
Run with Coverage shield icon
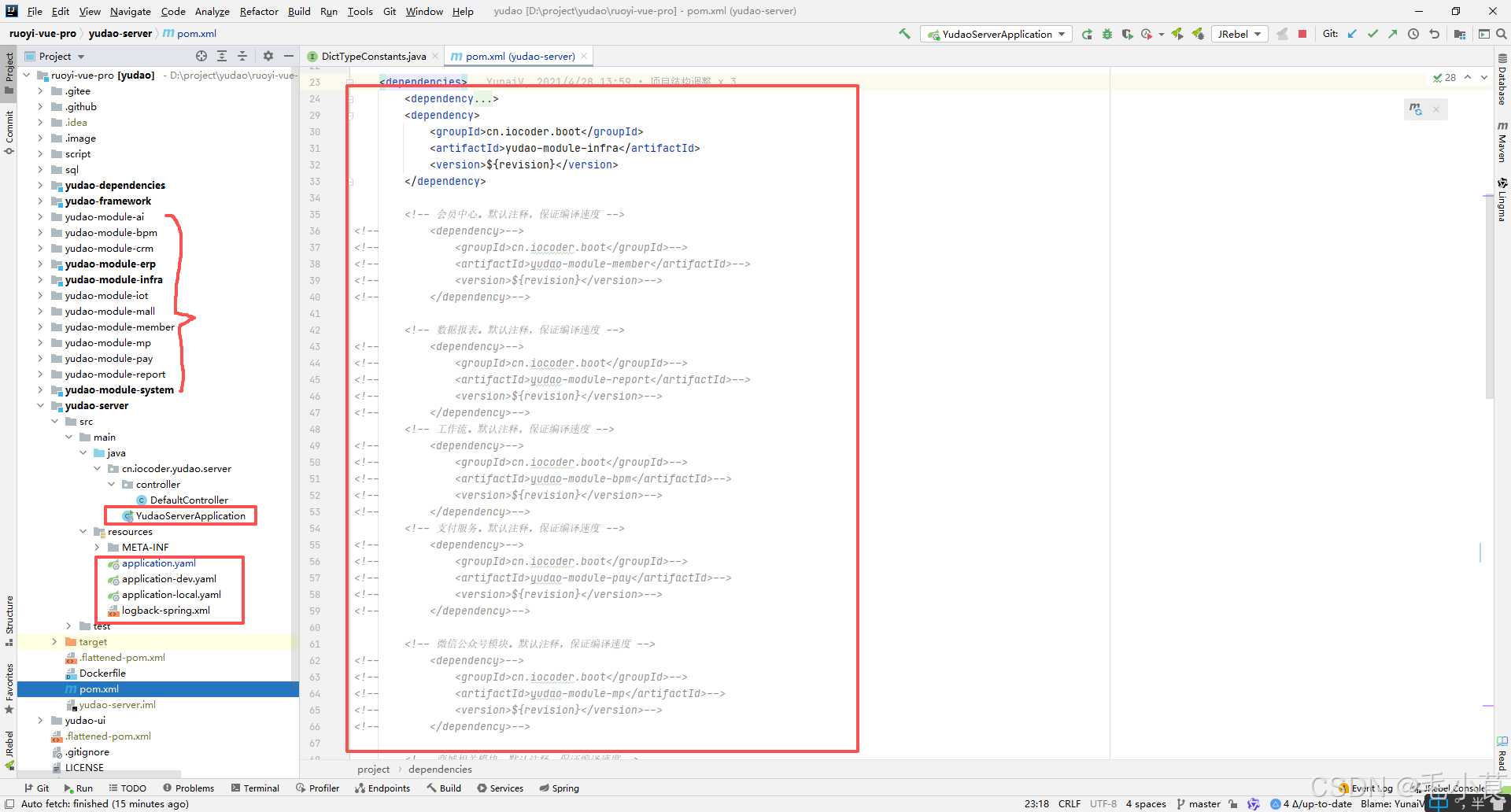coord(1127,34)
